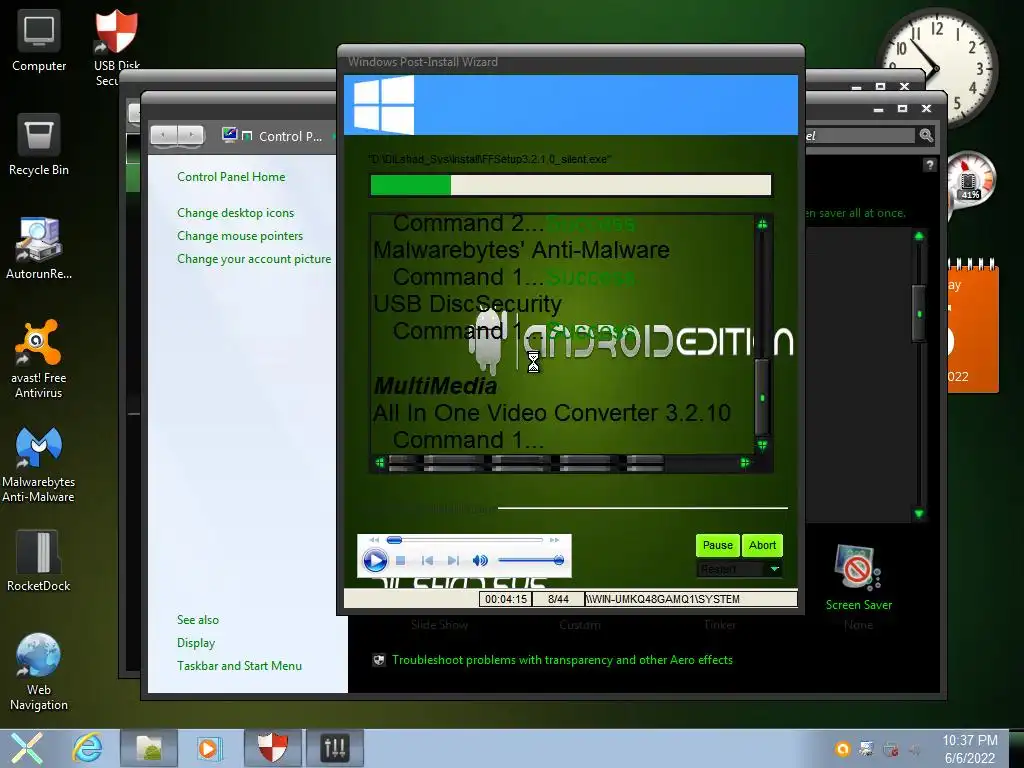
Task: Open the Display link under See also
Action: (x=196, y=643)
